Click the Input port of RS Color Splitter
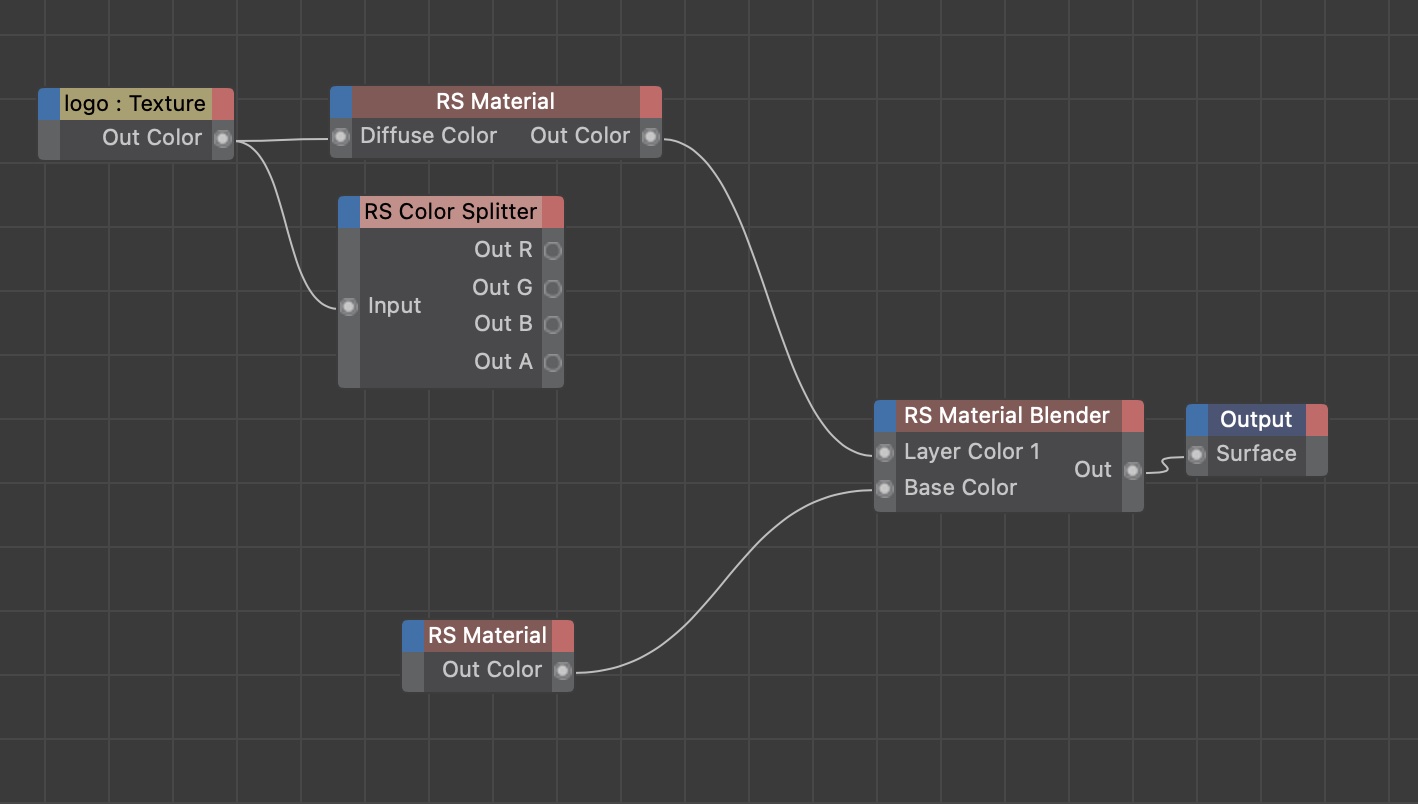Image resolution: width=1418 pixels, height=804 pixels. point(348,307)
